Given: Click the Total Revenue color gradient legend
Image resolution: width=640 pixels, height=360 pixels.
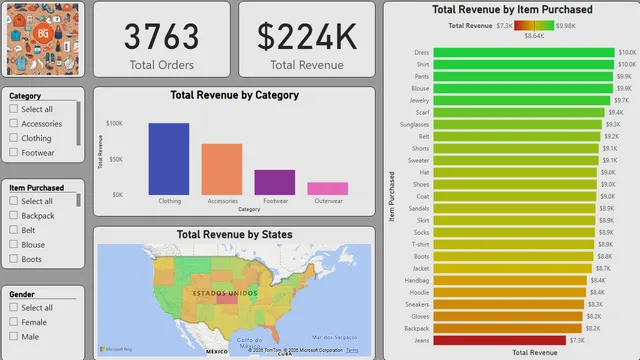Looking at the screenshot, I should point(534,26).
